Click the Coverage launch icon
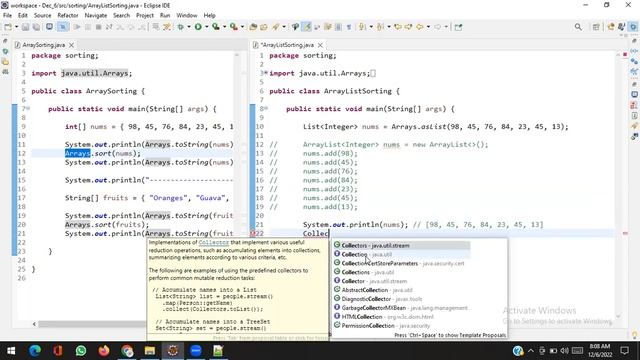 (216, 27)
